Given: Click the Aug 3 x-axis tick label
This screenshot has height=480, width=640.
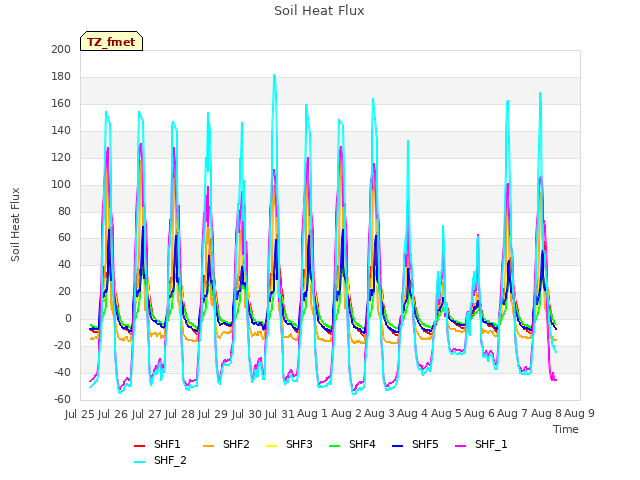Looking at the screenshot, I should point(379,414).
